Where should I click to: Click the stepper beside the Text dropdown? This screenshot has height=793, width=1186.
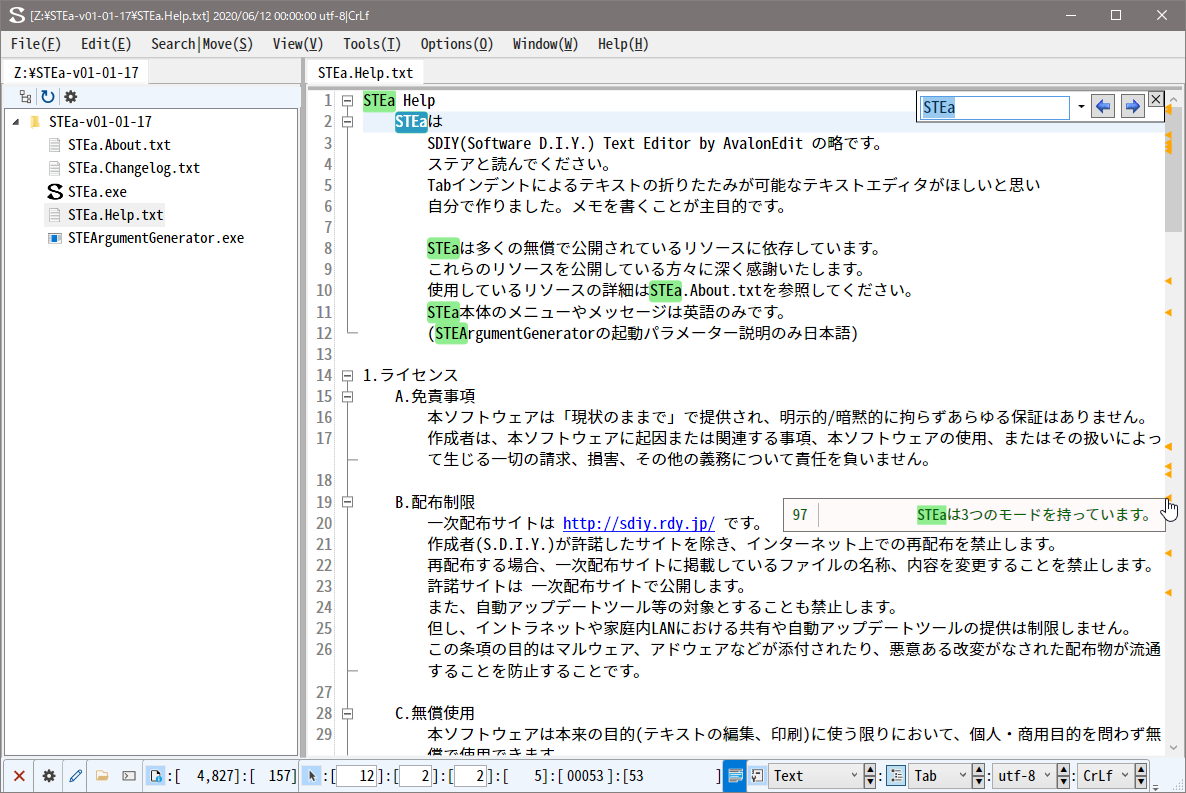(x=870, y=776)
